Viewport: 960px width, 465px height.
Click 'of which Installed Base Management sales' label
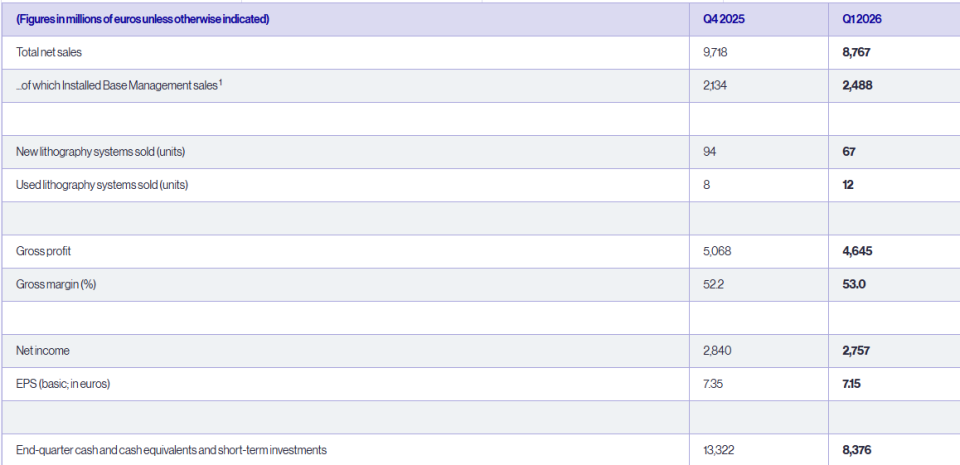[x=117, y=86]
